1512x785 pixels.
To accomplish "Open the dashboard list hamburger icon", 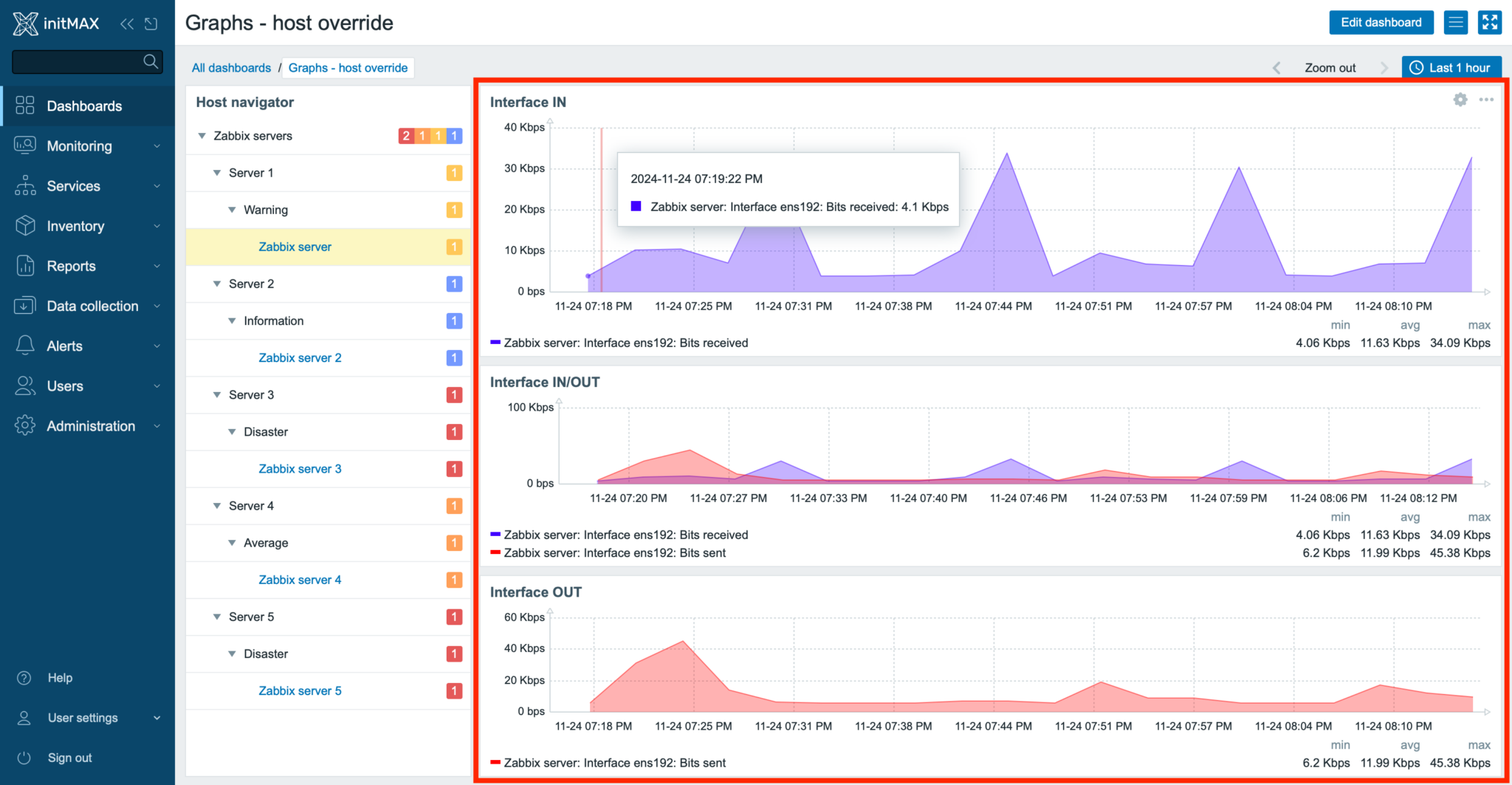I will pos(1456,22).
